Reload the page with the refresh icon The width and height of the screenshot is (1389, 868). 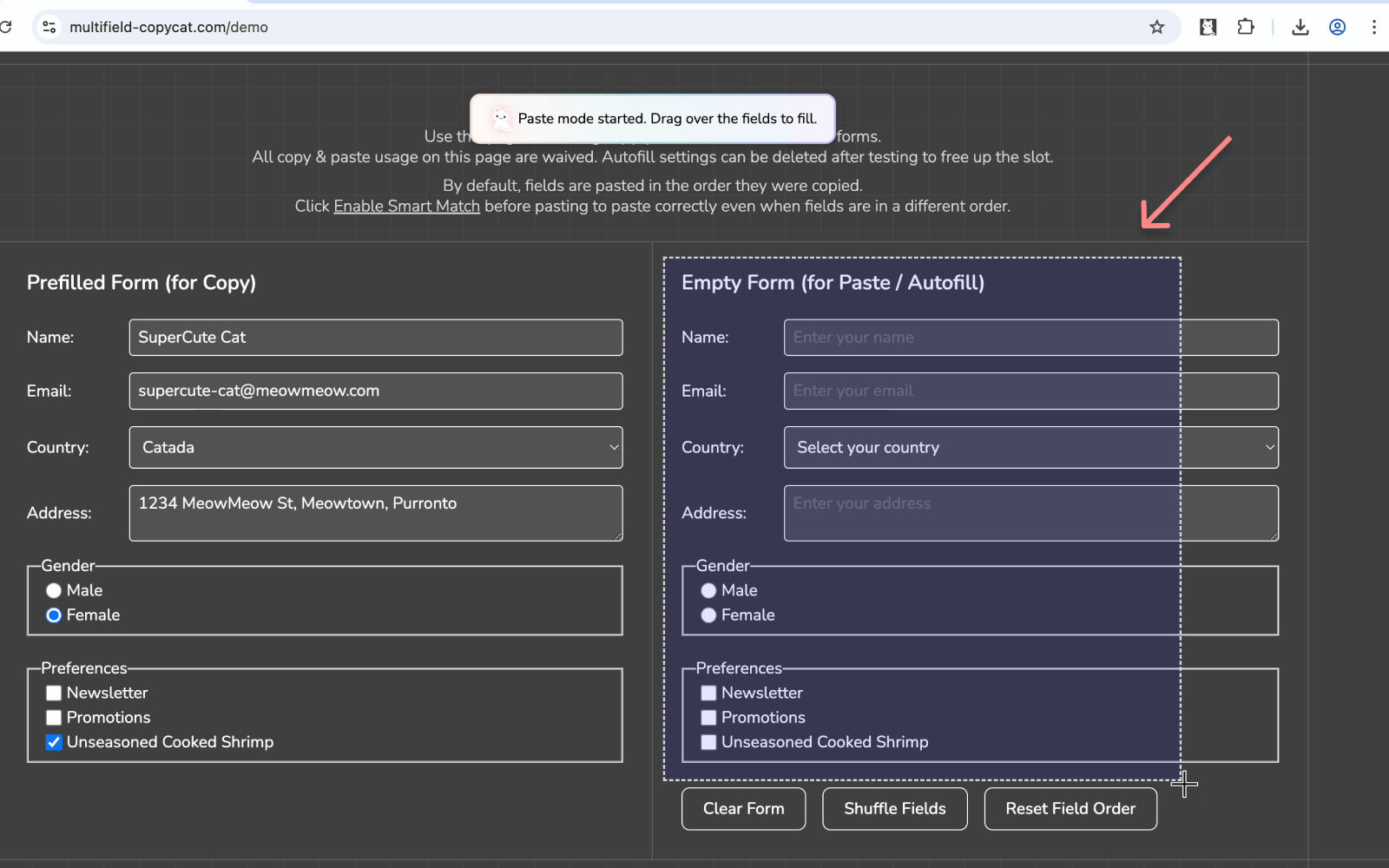[7, 27]
